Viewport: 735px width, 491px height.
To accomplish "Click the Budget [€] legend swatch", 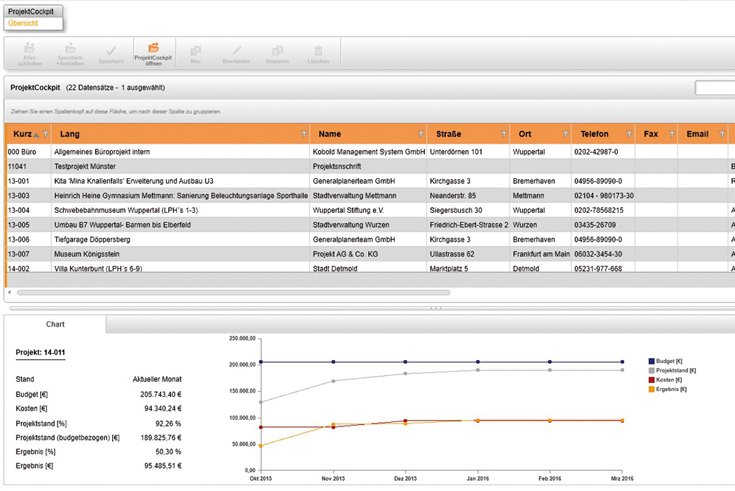I will coord(652,361).
